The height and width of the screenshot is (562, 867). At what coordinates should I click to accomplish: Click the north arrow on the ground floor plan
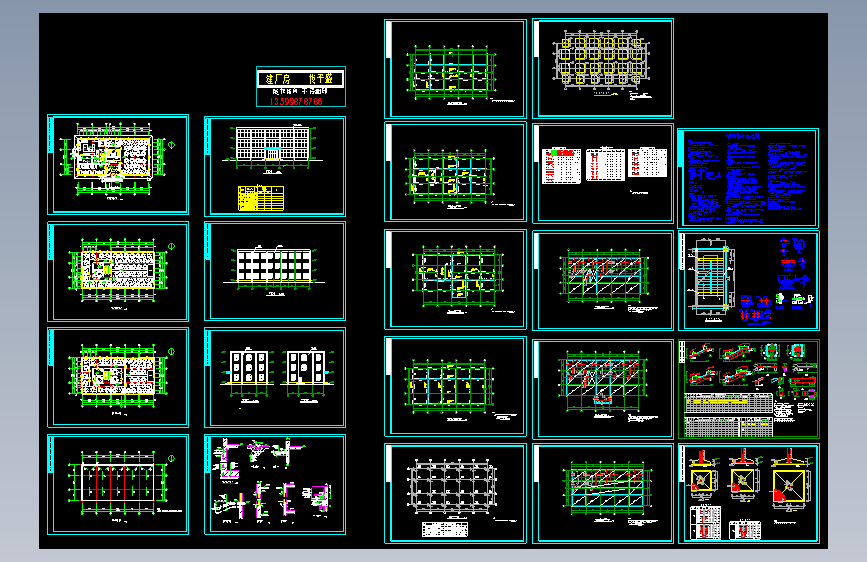pos(171,145)
